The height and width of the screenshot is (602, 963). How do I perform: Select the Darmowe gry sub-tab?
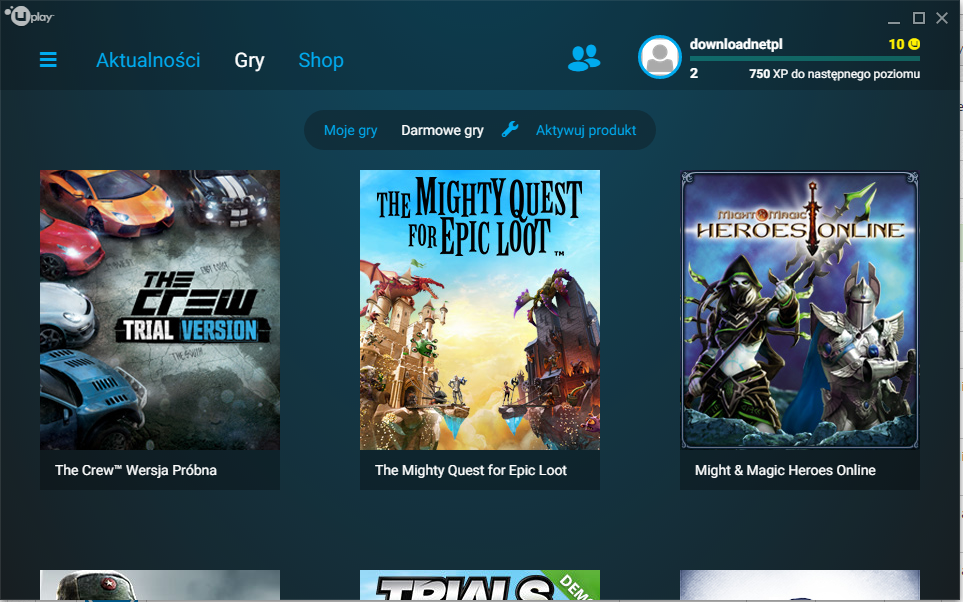click(x=442, y=130)
